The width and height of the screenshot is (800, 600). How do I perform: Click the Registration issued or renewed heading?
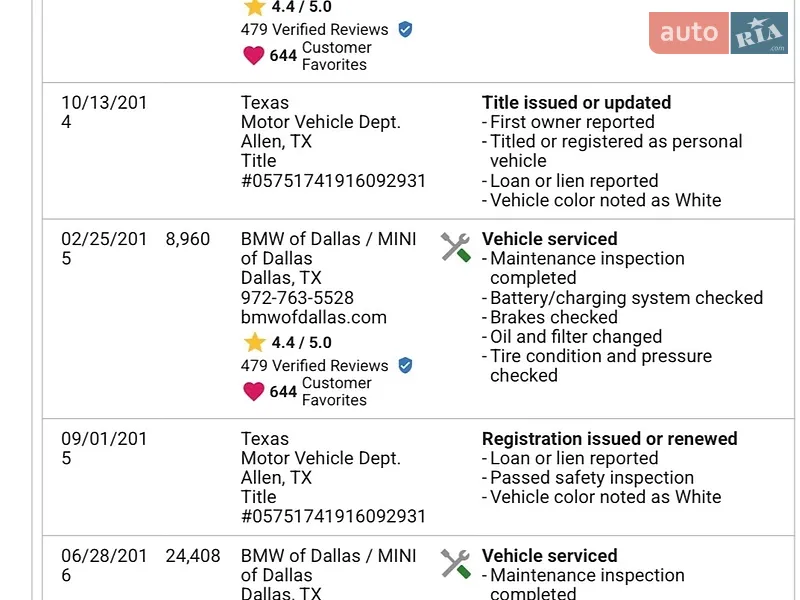click(610, 439)
